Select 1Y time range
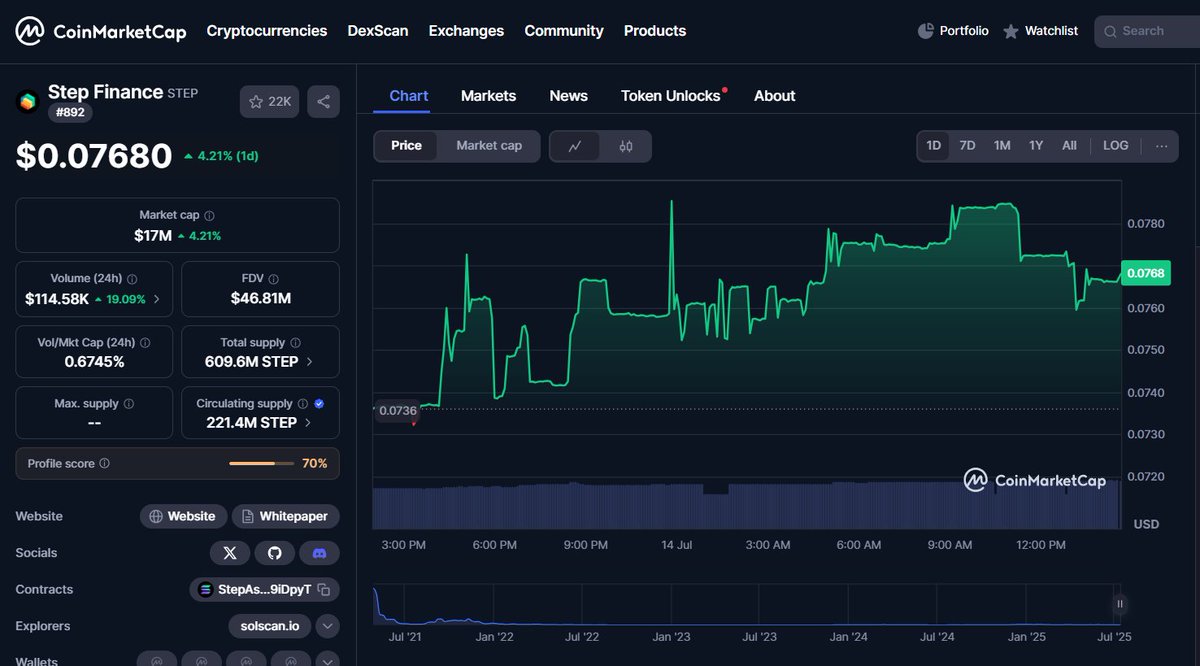Image resolution: width=1200 pixels, height=666 pixels. point(1036,146)
